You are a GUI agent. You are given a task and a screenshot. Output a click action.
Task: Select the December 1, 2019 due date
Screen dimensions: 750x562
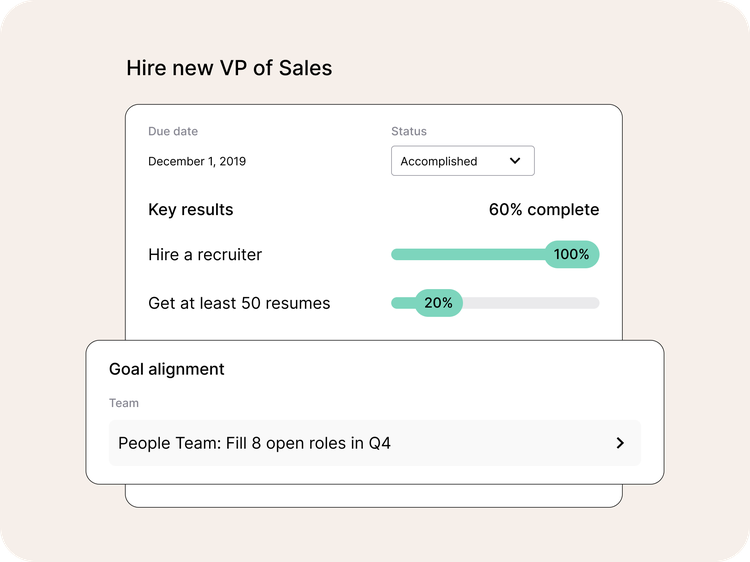coord(197,161)
